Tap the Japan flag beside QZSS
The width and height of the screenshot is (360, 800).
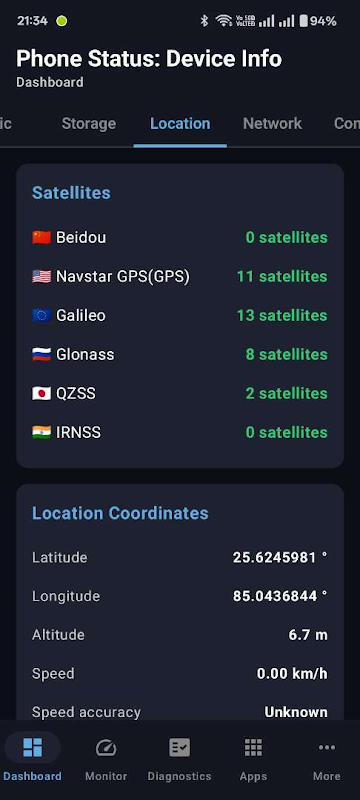[41, 393]
